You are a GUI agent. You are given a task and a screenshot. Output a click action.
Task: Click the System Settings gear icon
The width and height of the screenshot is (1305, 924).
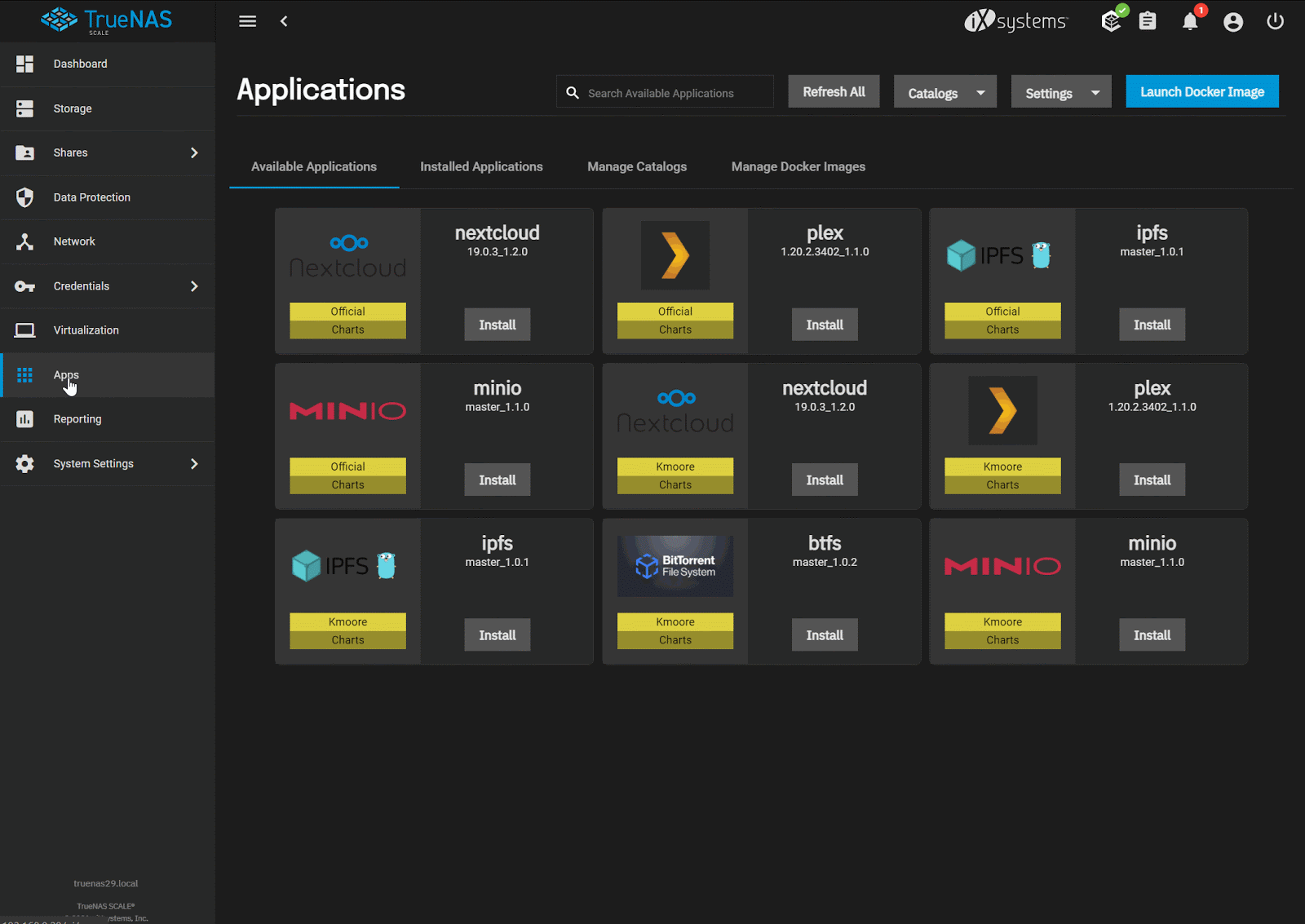coord(25,463)
